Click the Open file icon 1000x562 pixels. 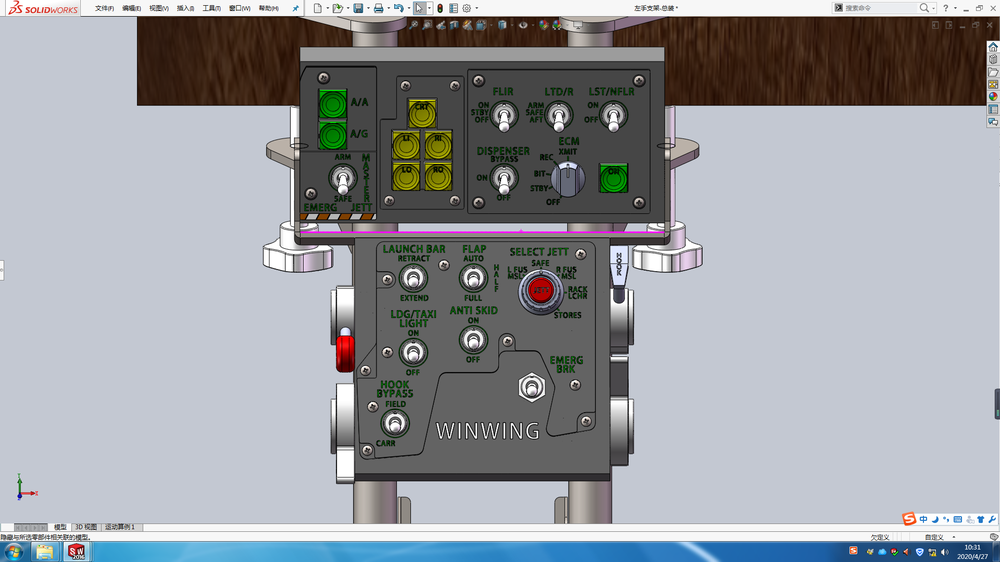pos(337,8)
